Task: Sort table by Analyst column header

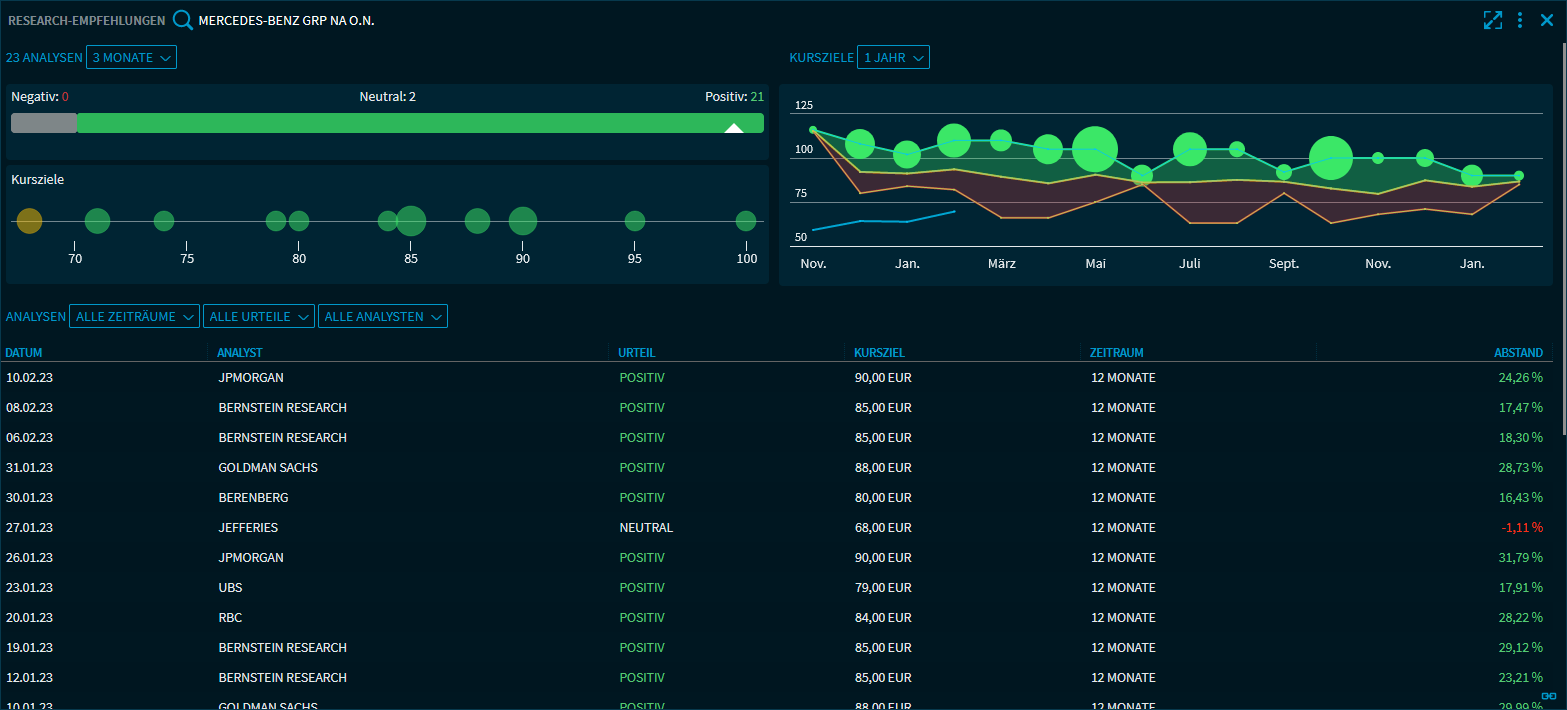Action: tap(239, 353)
